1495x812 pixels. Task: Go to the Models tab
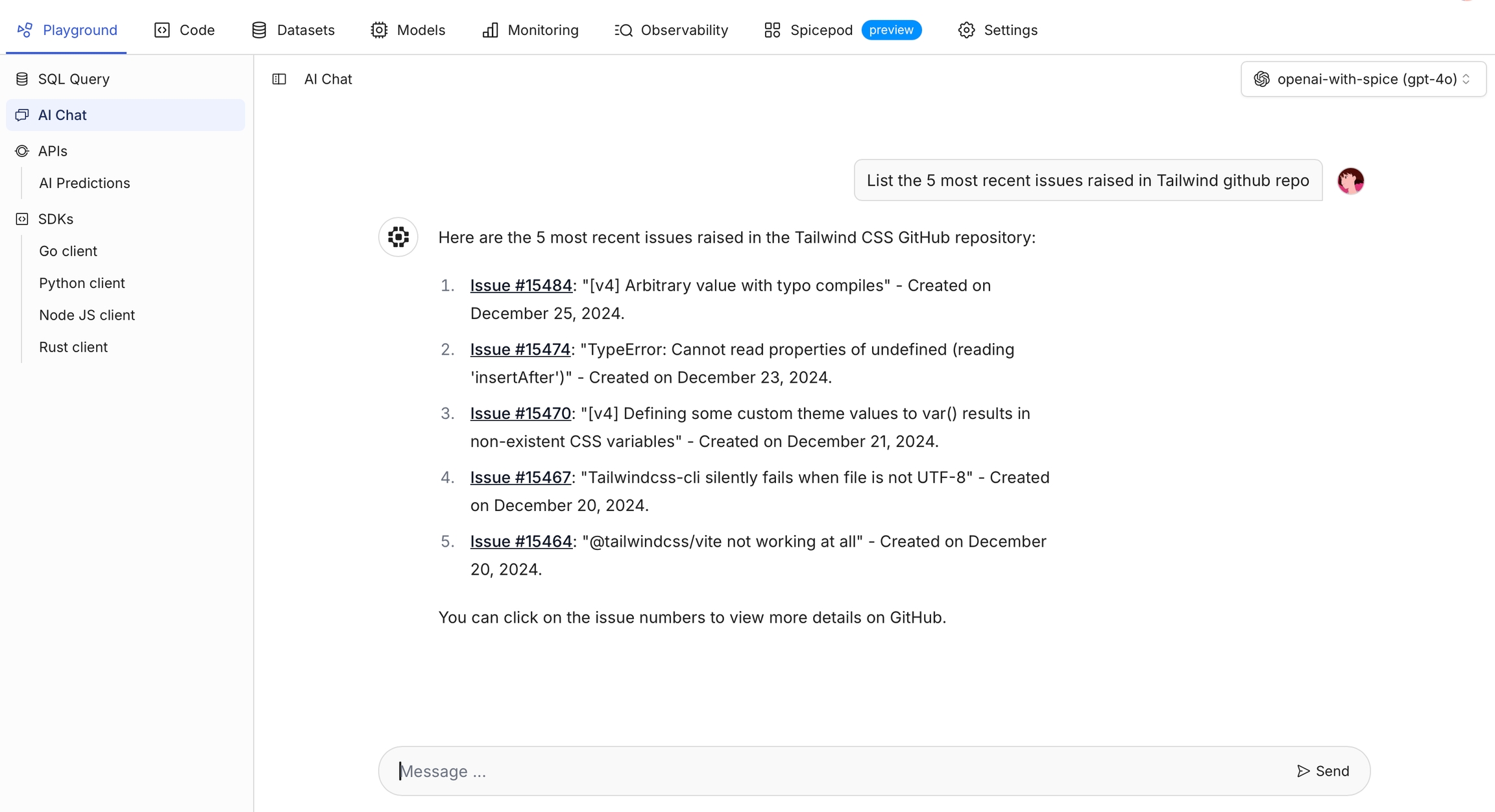click(408, 30)
